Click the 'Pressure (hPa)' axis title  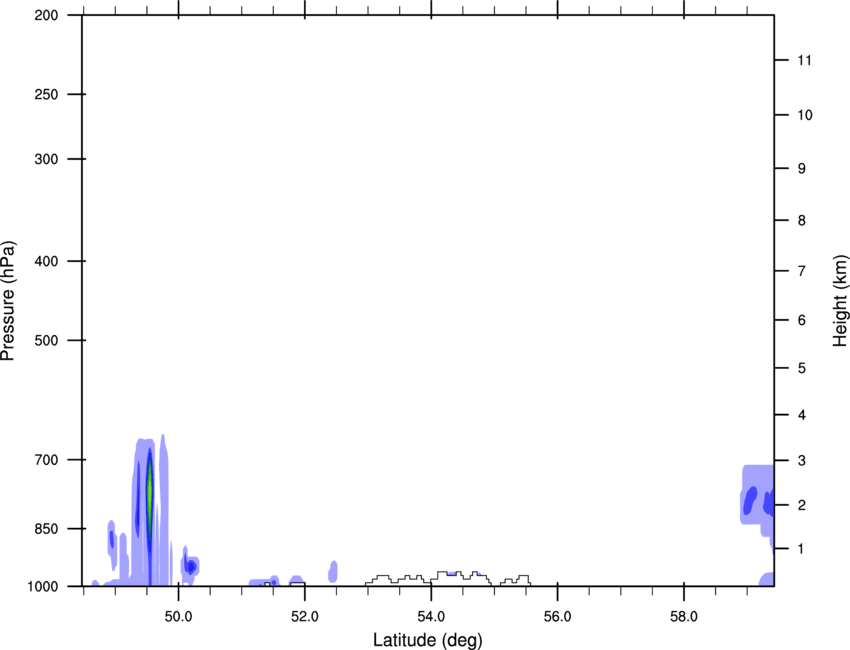pos(8,301)
